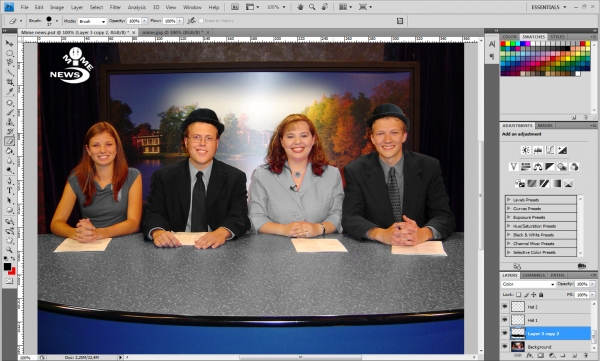This screenshot has height=361, width=600.
Task: Expand the Hue/Saturation Presets list
Action: [x=509, y=226]
